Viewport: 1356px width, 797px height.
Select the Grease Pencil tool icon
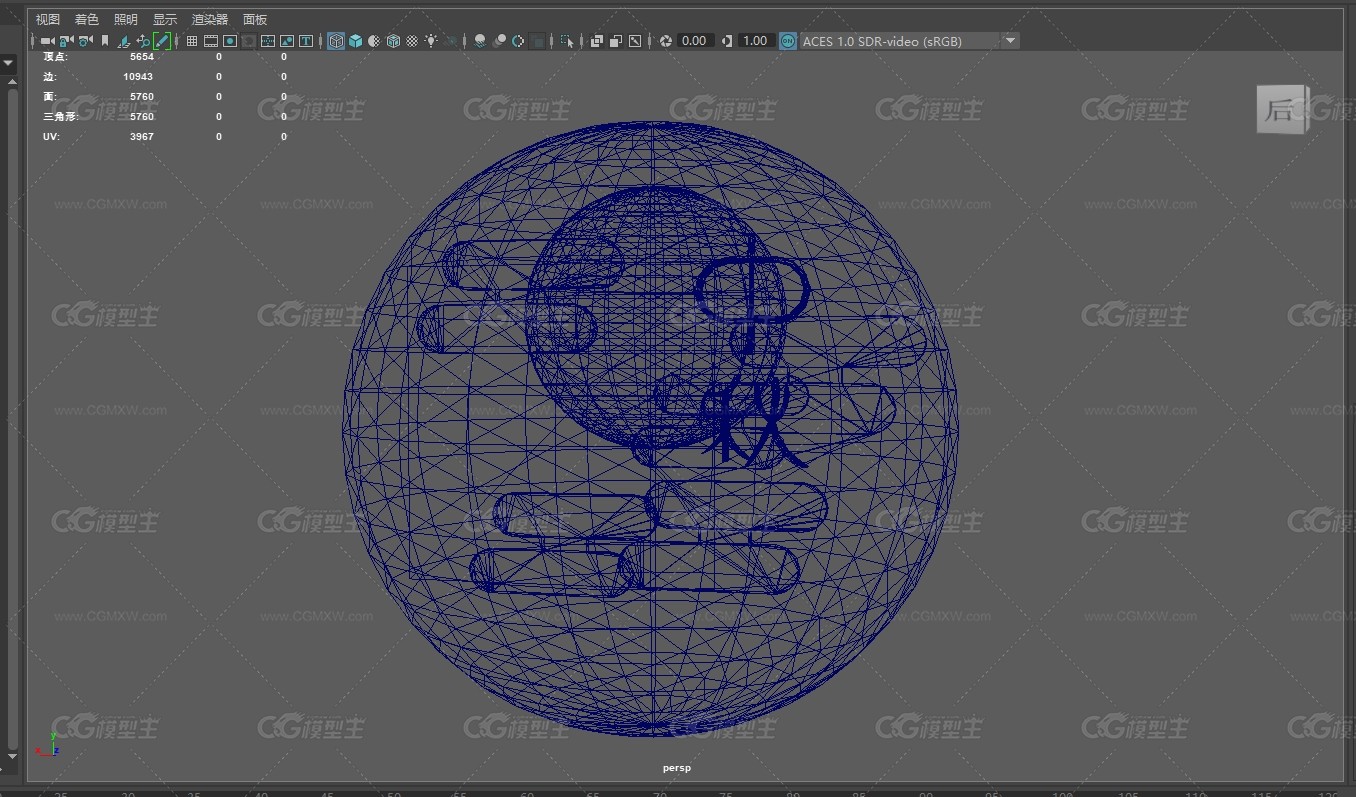click(x=162, y=41)
